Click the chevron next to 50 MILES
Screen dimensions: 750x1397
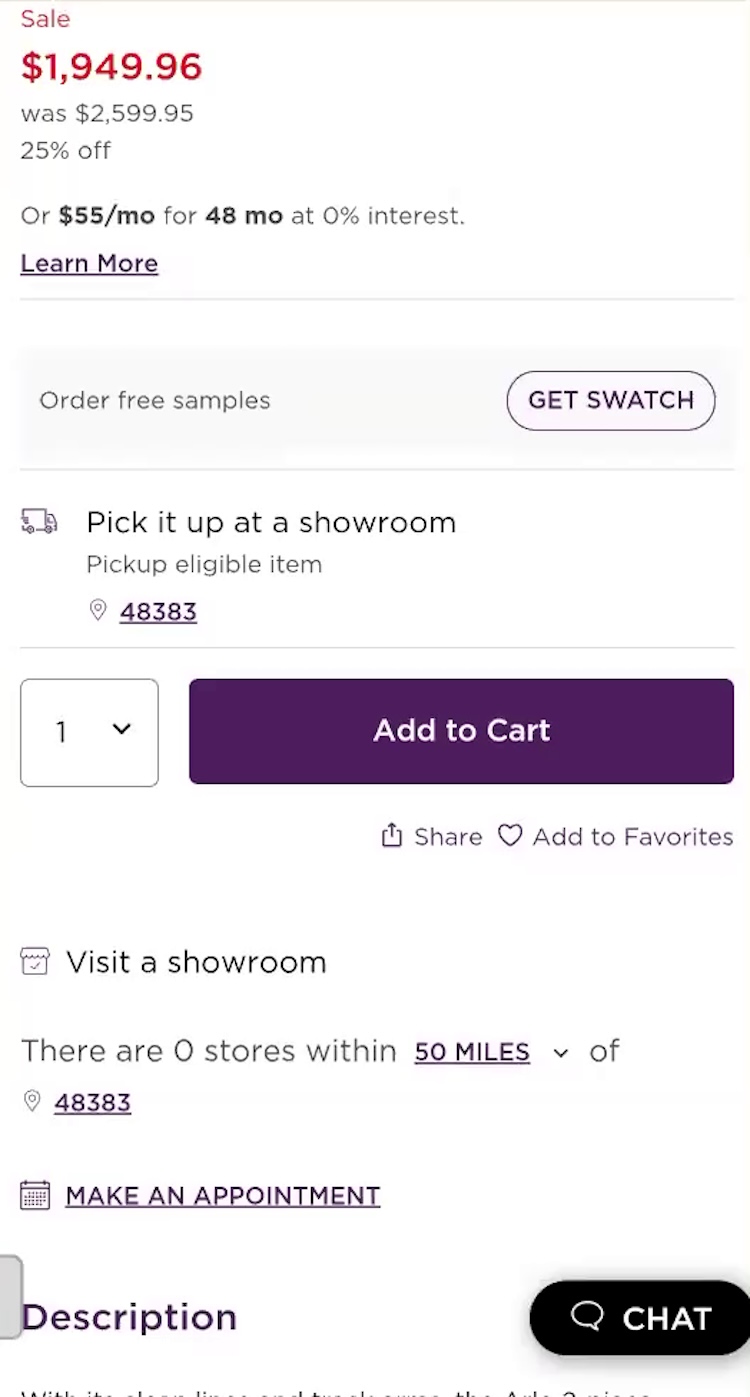pos(561,1052)
